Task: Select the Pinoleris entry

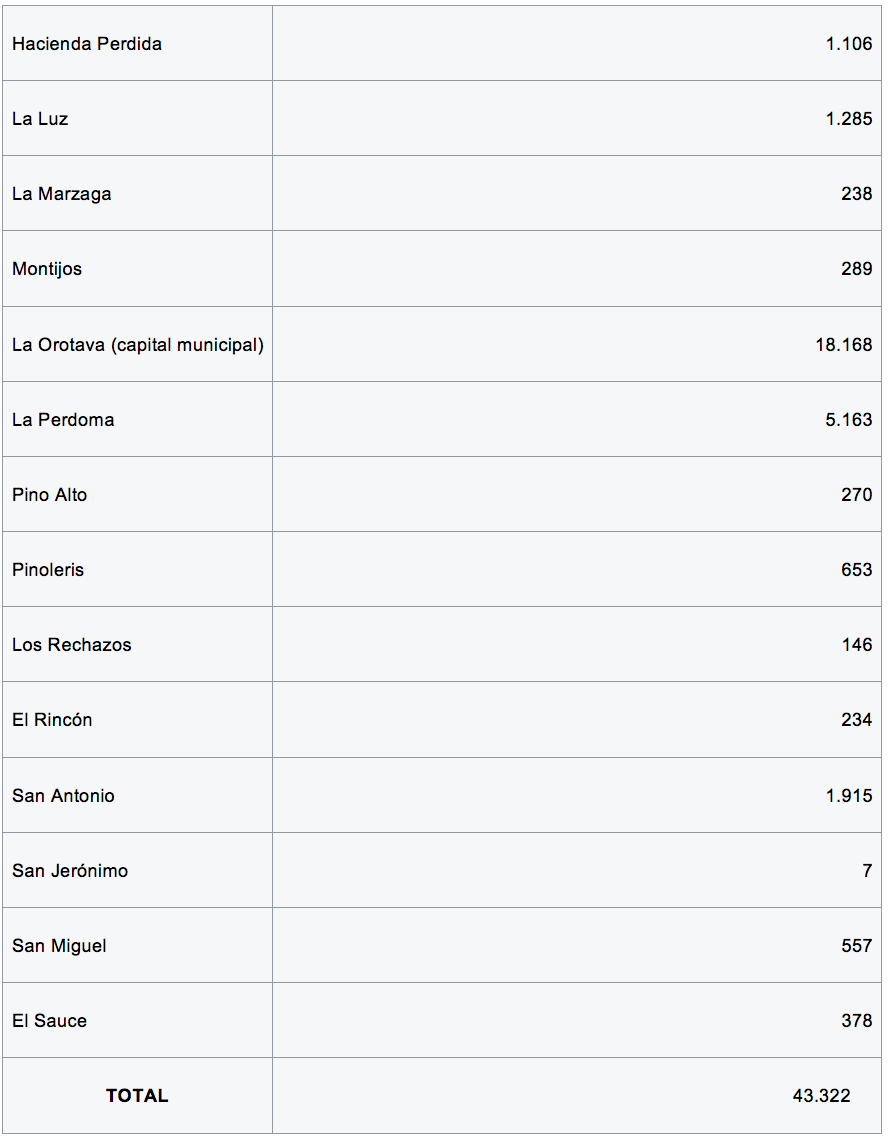Action: click(48, 570)
